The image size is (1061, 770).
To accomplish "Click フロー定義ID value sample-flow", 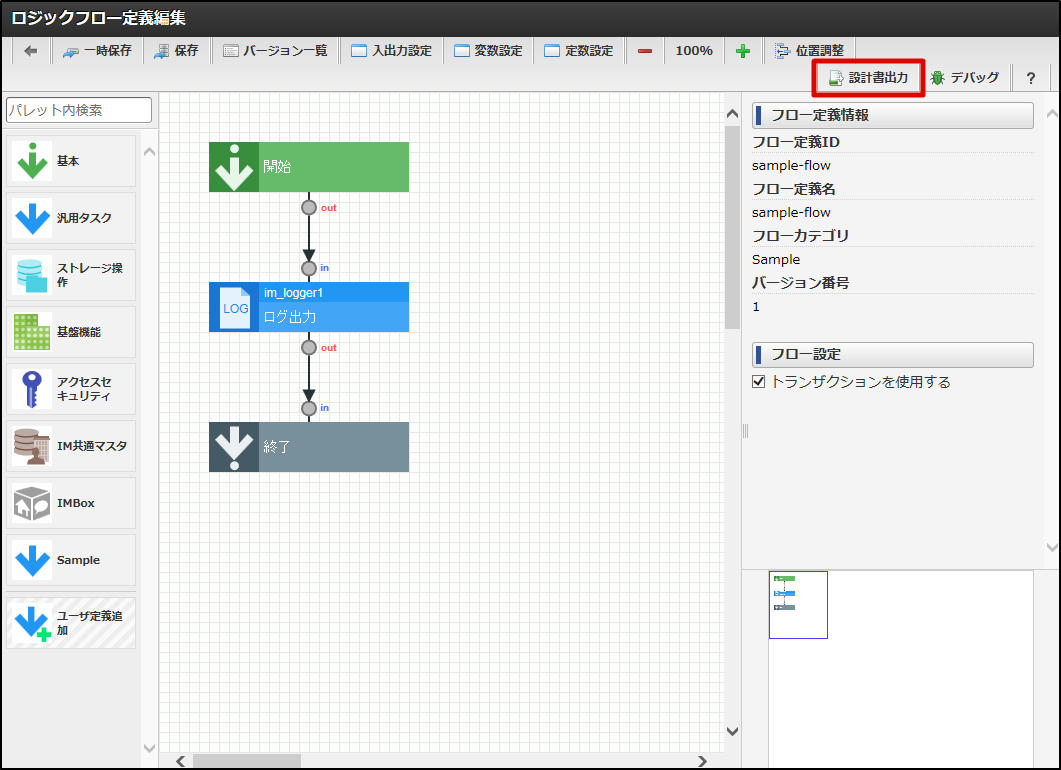I will pos(791,166).
